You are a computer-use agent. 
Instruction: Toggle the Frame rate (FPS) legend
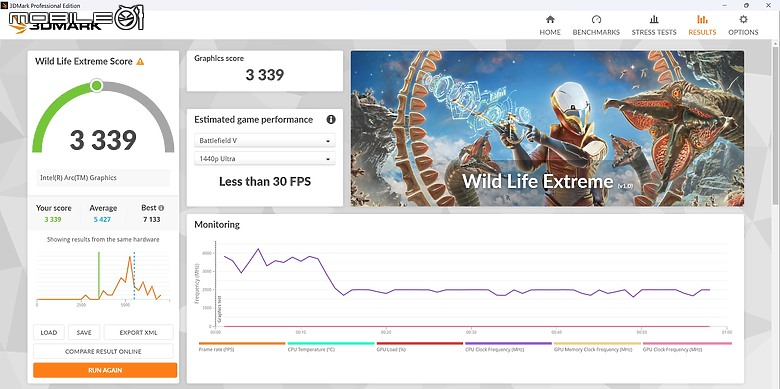point(242,346)
